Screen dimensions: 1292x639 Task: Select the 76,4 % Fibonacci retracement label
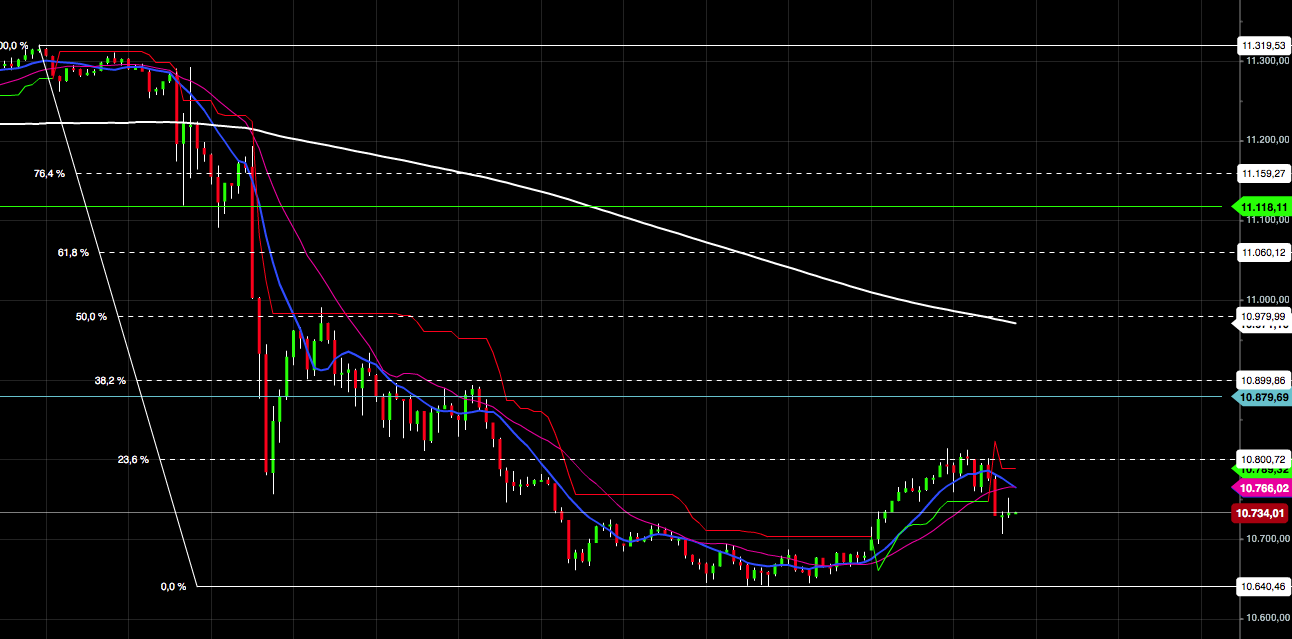click(x=49, y=172)
